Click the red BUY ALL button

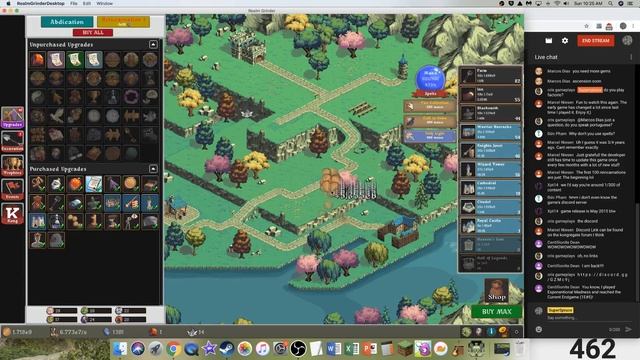[x=93, y=33]
